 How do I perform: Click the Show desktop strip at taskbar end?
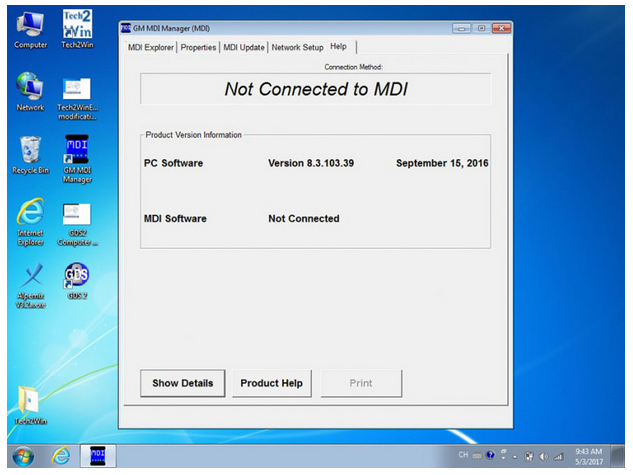tap(618, 456)
